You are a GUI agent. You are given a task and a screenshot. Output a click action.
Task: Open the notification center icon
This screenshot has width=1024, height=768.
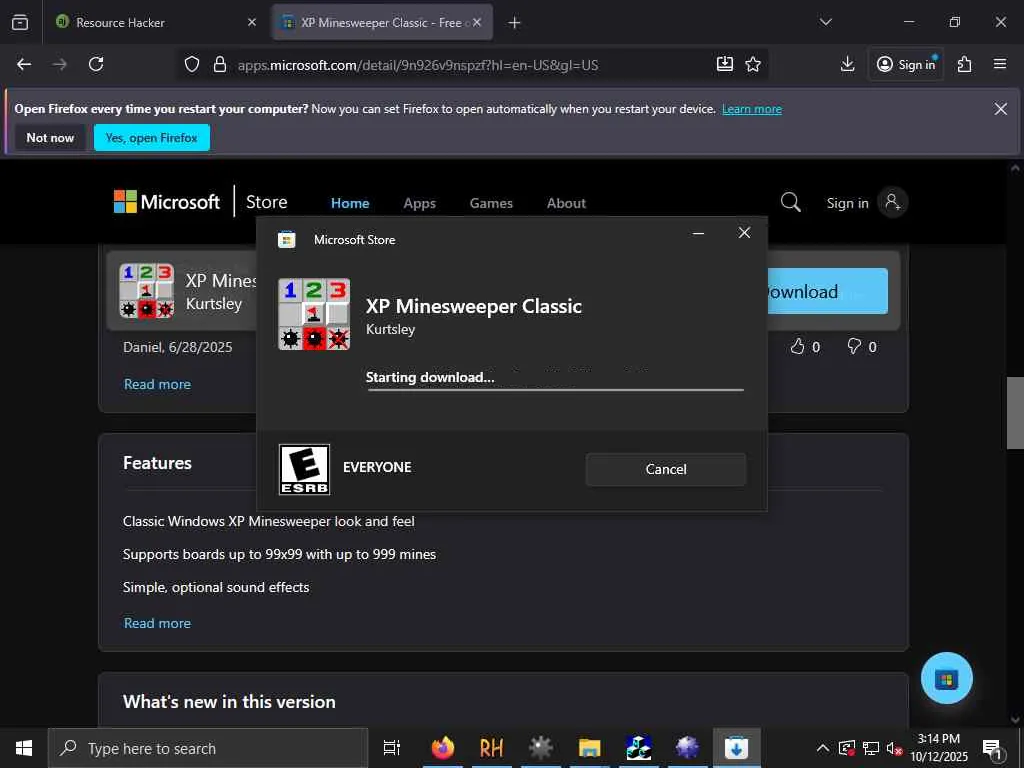pyautogui.click(x=992, y=748)
